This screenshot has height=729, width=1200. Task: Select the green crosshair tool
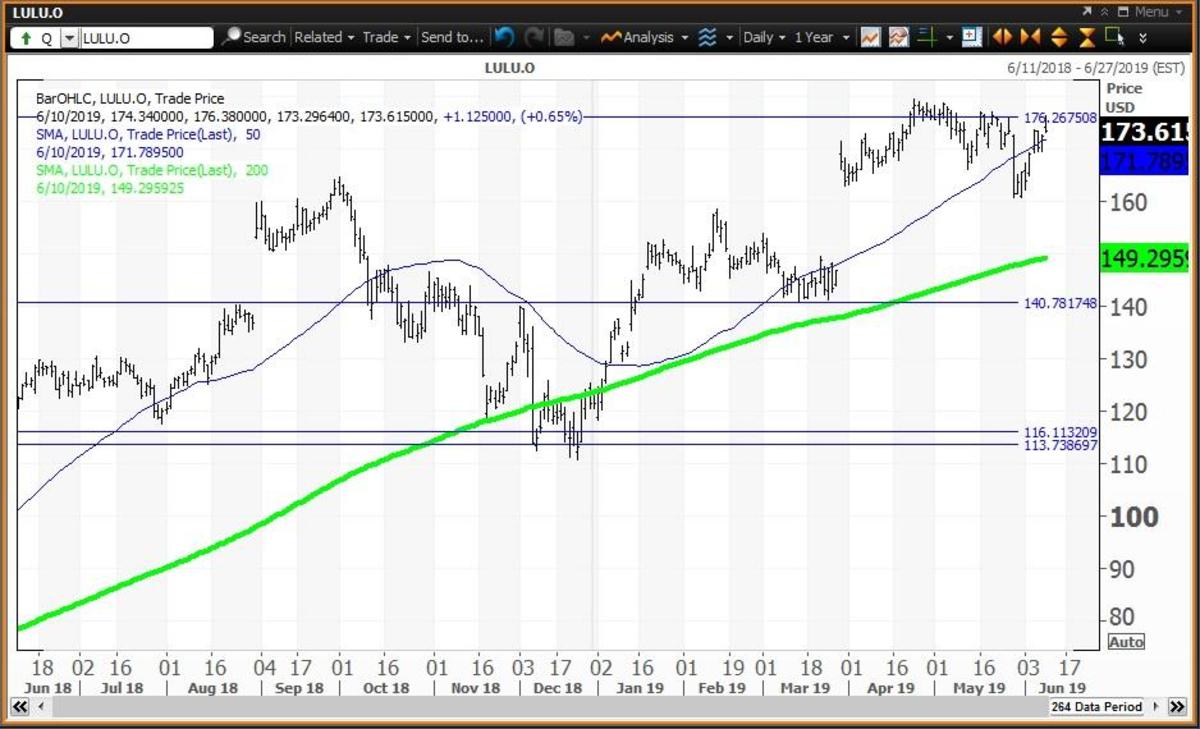coord(926,37)
